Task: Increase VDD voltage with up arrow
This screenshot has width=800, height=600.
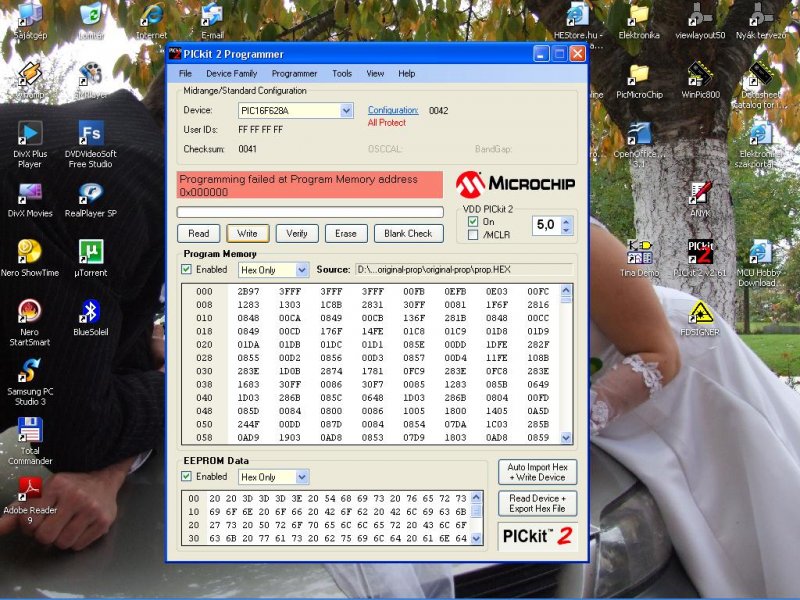Action: (566, 221)
